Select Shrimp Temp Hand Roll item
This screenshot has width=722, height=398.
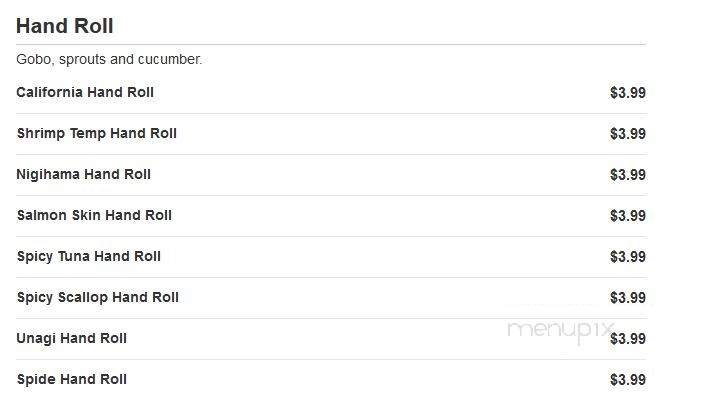[x=97, y=134]
